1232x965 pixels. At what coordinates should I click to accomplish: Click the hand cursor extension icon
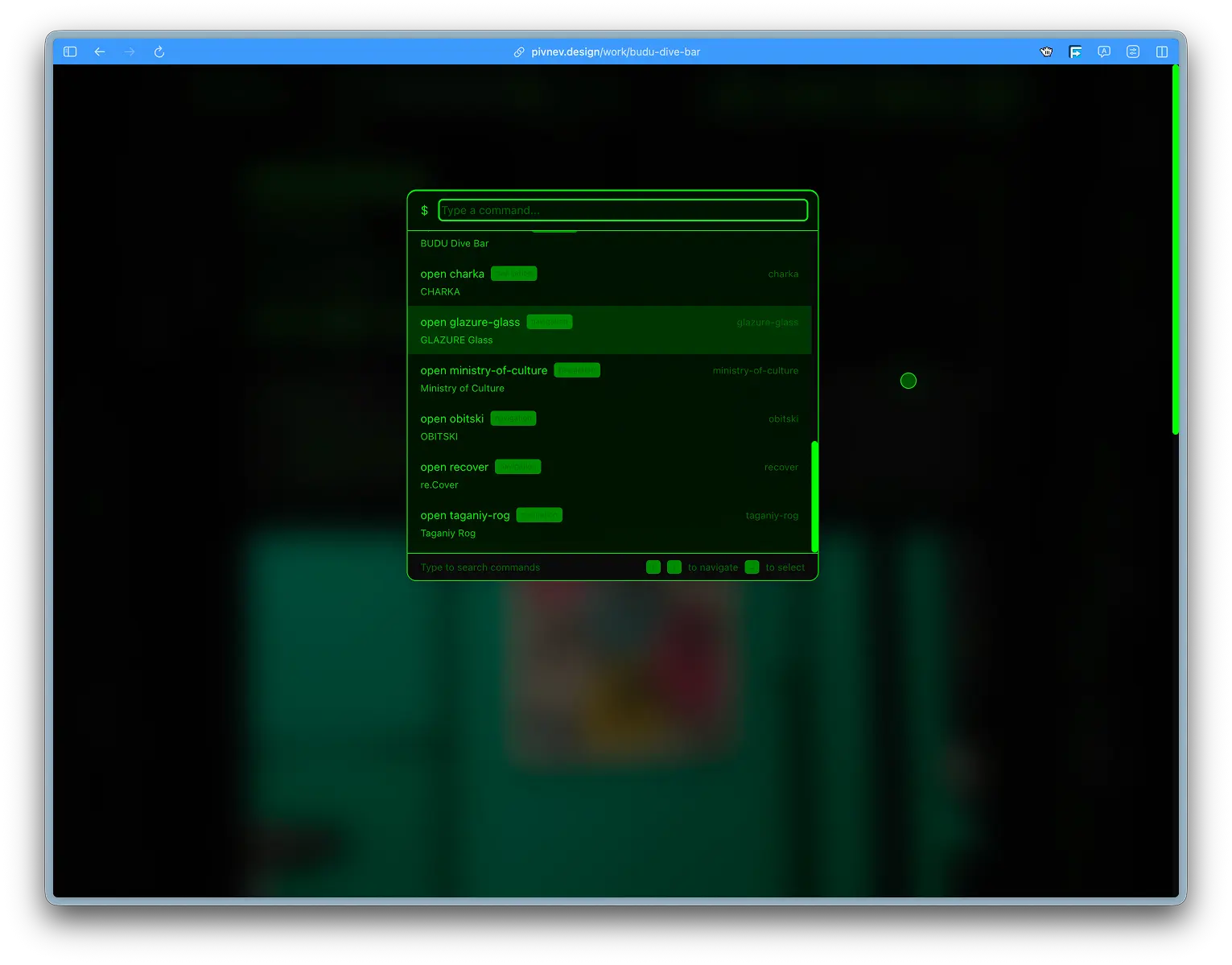coord(1046,52)
